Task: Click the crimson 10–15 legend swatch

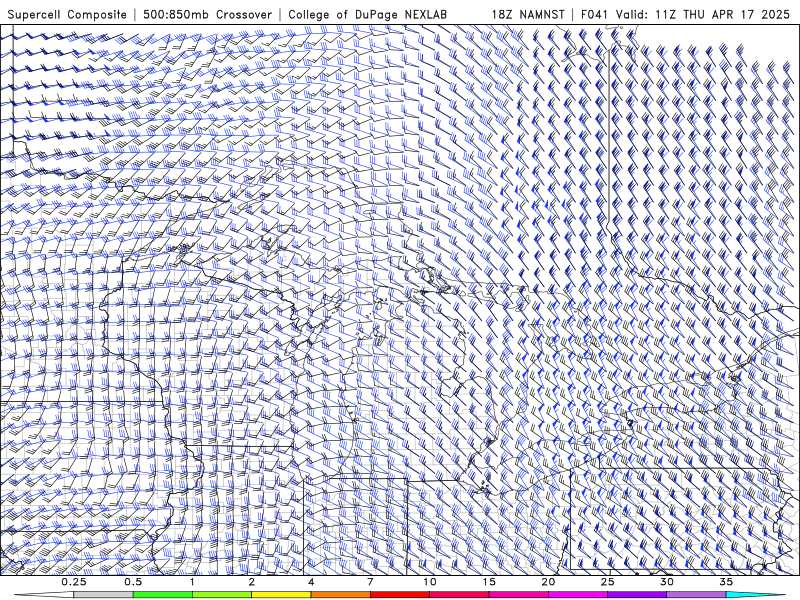Action: tap(459, 595)
